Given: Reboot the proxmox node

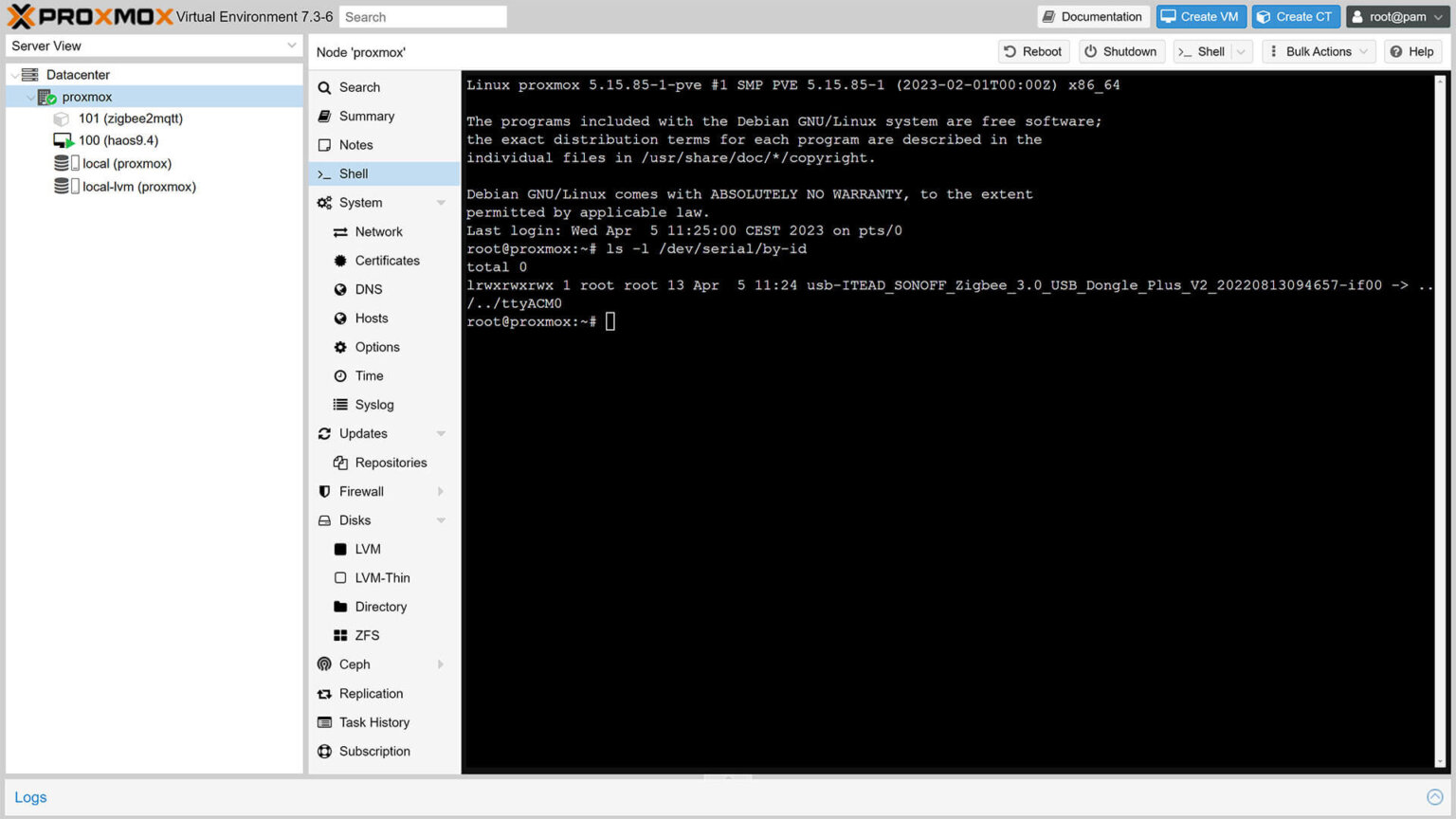Looking at the screenshot, I should point(1032,51).
